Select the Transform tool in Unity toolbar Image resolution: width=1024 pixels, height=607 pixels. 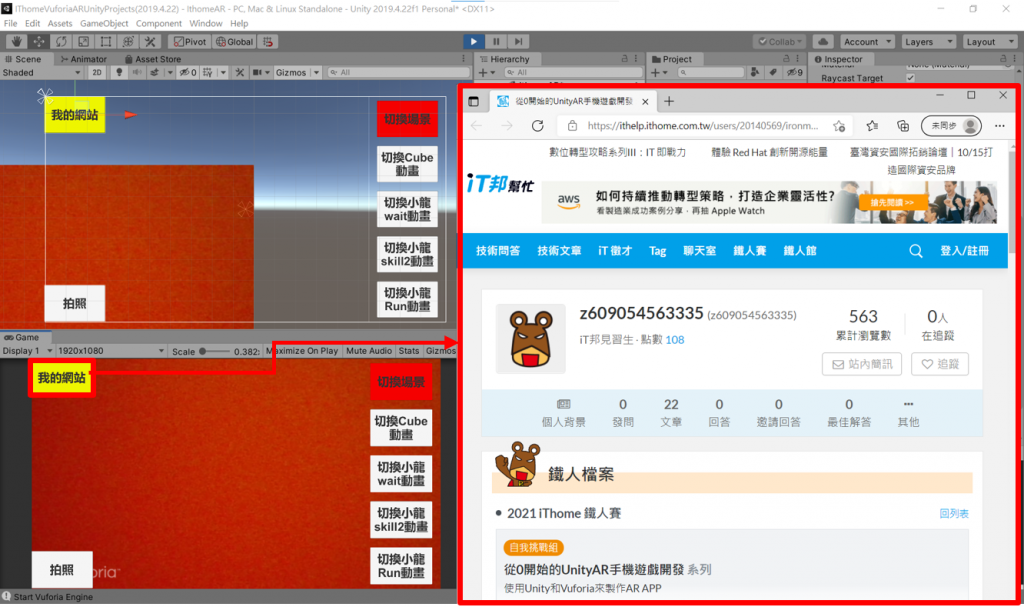pyautogui.click(x=128, y=42)
